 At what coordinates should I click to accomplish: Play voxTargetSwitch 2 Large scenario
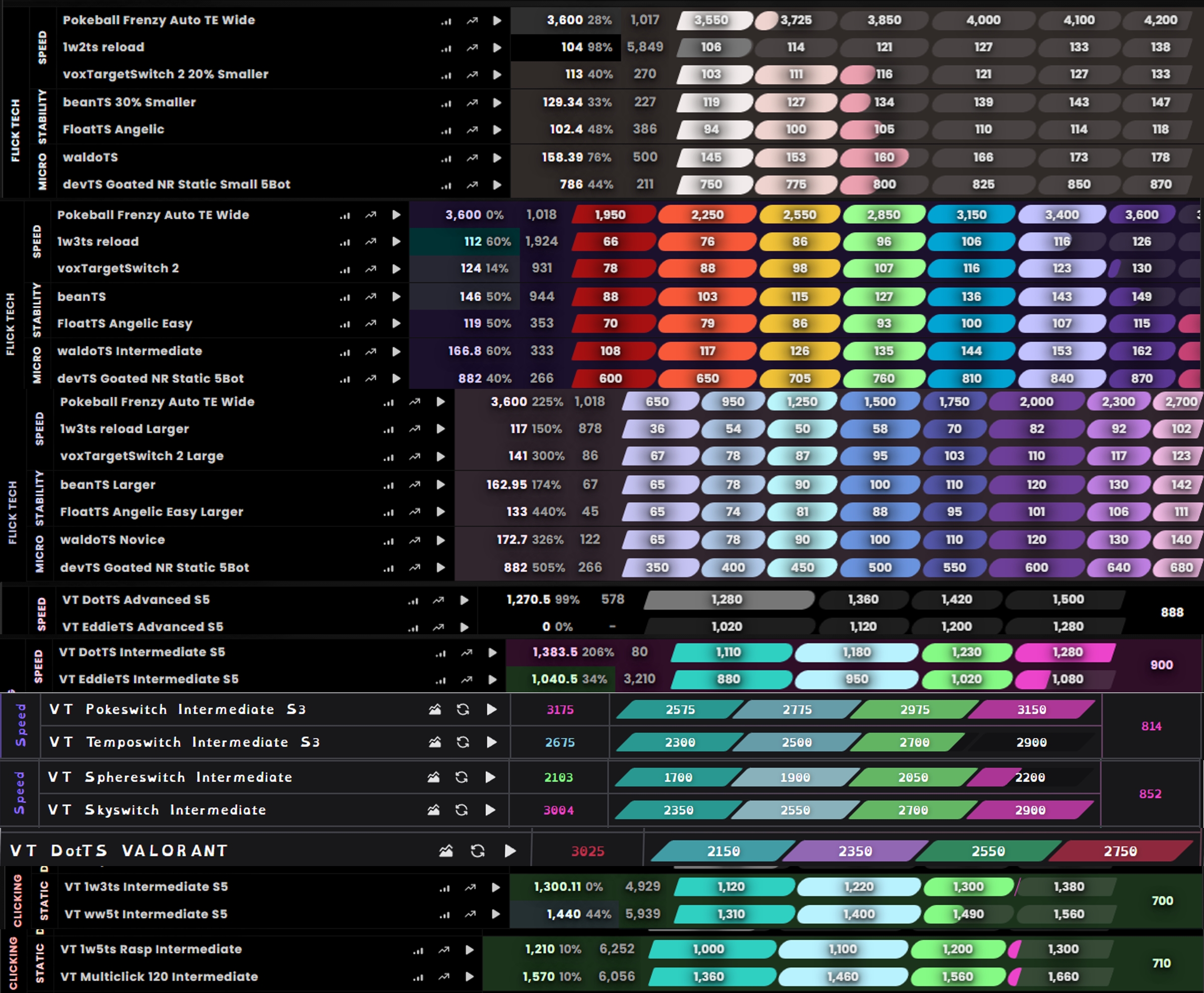click(x=440, y=457)
